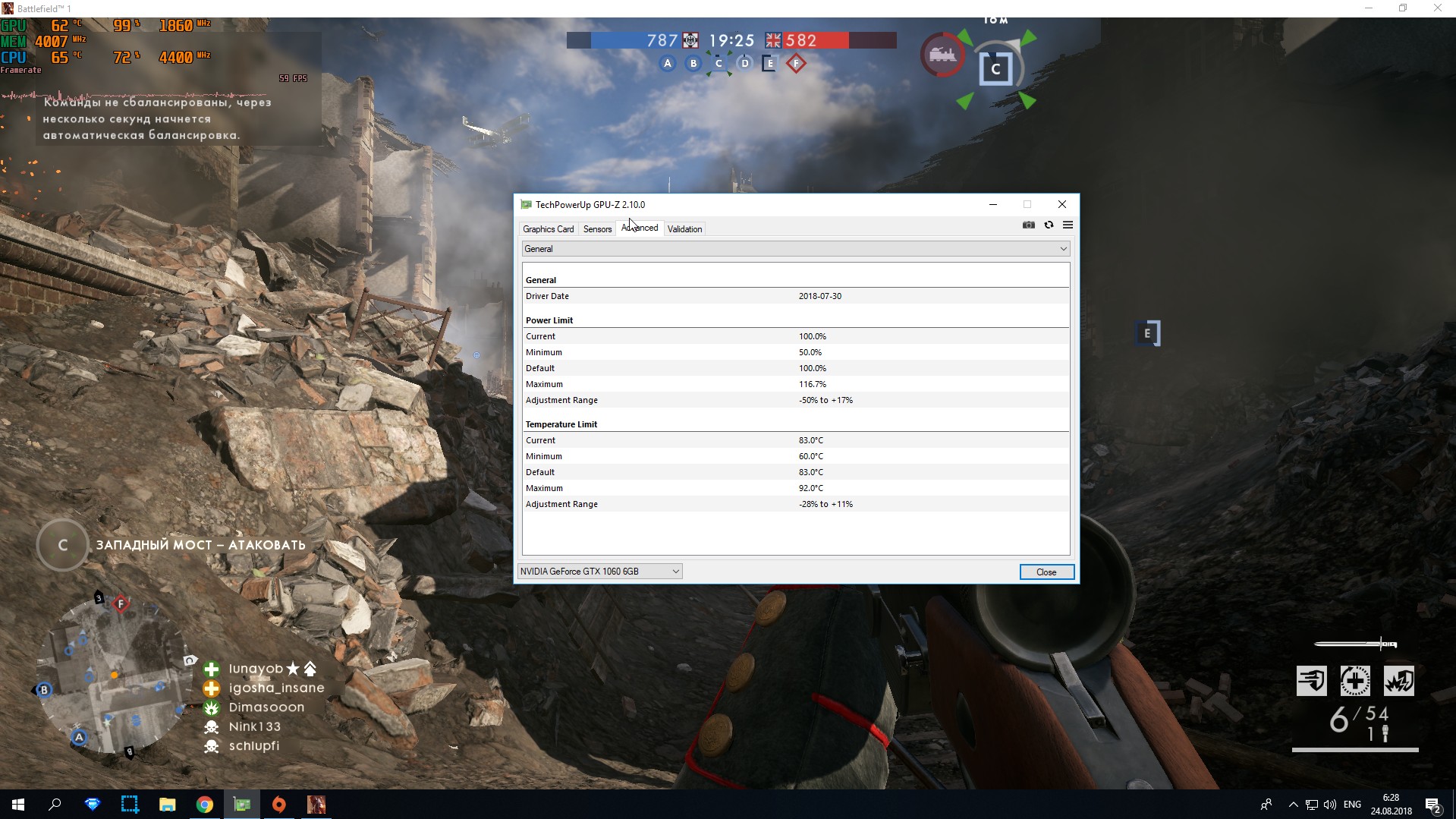
Task: Select Temperature Limit Maximum value 92.0°C
Action: pos(810,488)
